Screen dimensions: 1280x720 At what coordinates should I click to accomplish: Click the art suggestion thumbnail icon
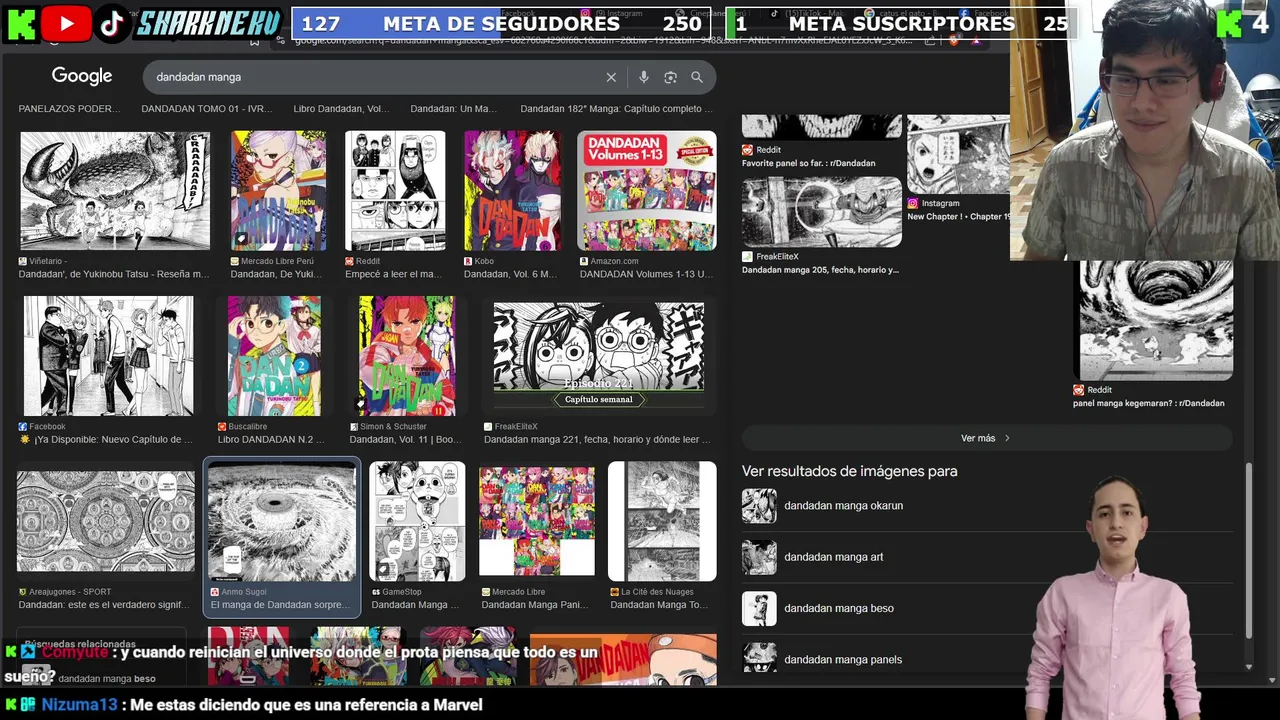tap(759, 557)
